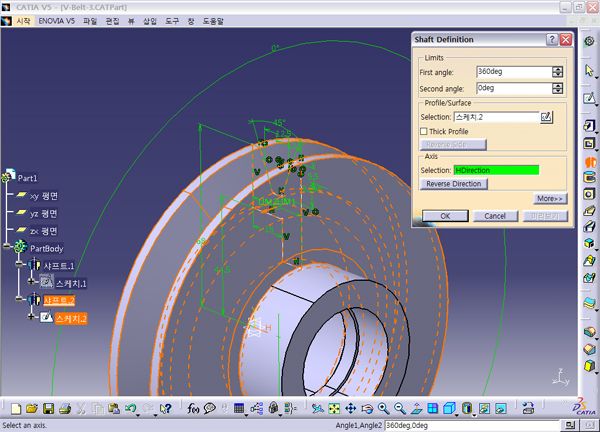Click the Second angle input field
The height and width of the screenshot is (432, 600).
(x=515, y=88)
